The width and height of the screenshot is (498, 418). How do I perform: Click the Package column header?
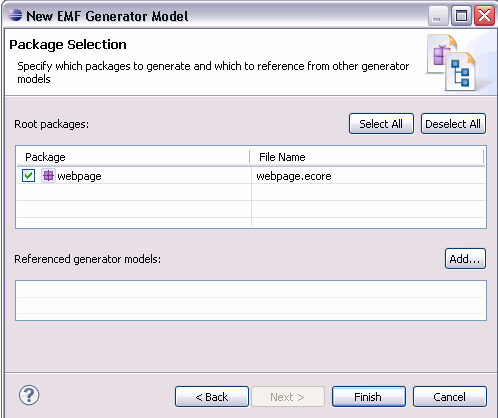(x=133, y=157)
